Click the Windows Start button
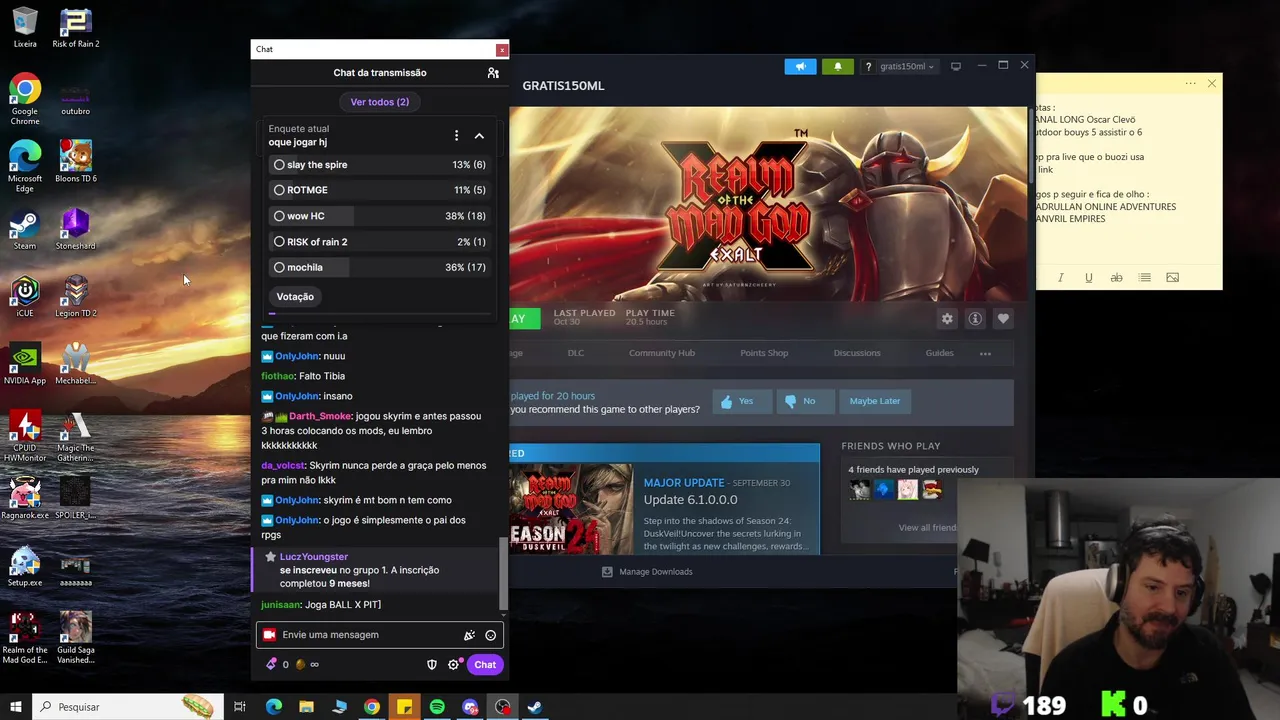This screenshot has height=720, width=1280. coord(15,707)
